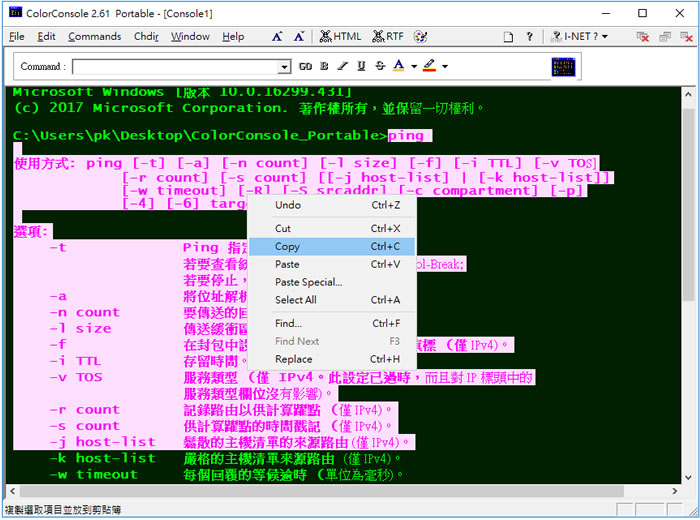700x520 pixels.
Task: Toggle underline text formatting
Action: 361,67
